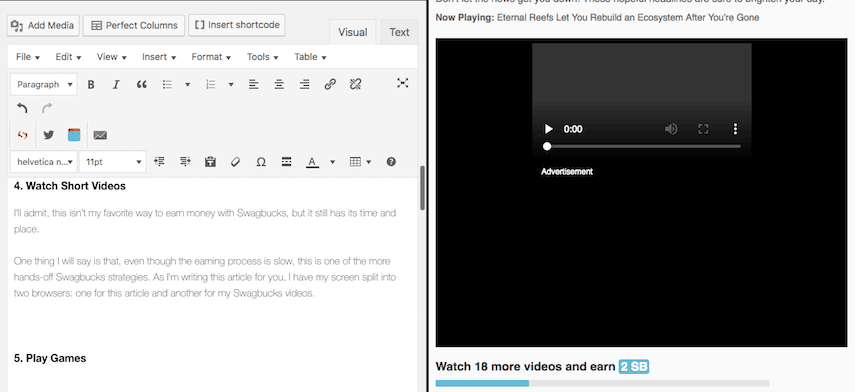Viewport: 855px width, 392px height.
Task: Open the Insert menu
Action: (x=159, y=57)
